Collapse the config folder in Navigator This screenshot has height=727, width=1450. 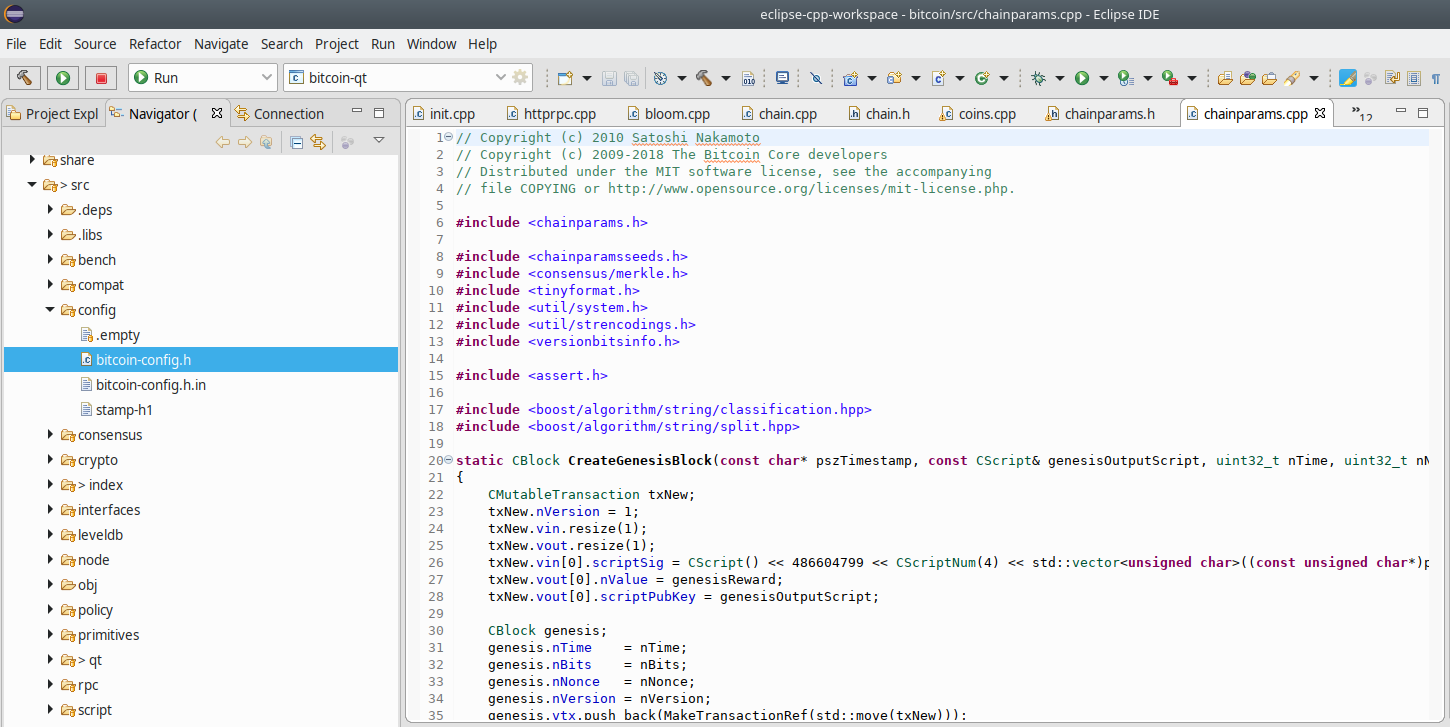pos(50,310)
